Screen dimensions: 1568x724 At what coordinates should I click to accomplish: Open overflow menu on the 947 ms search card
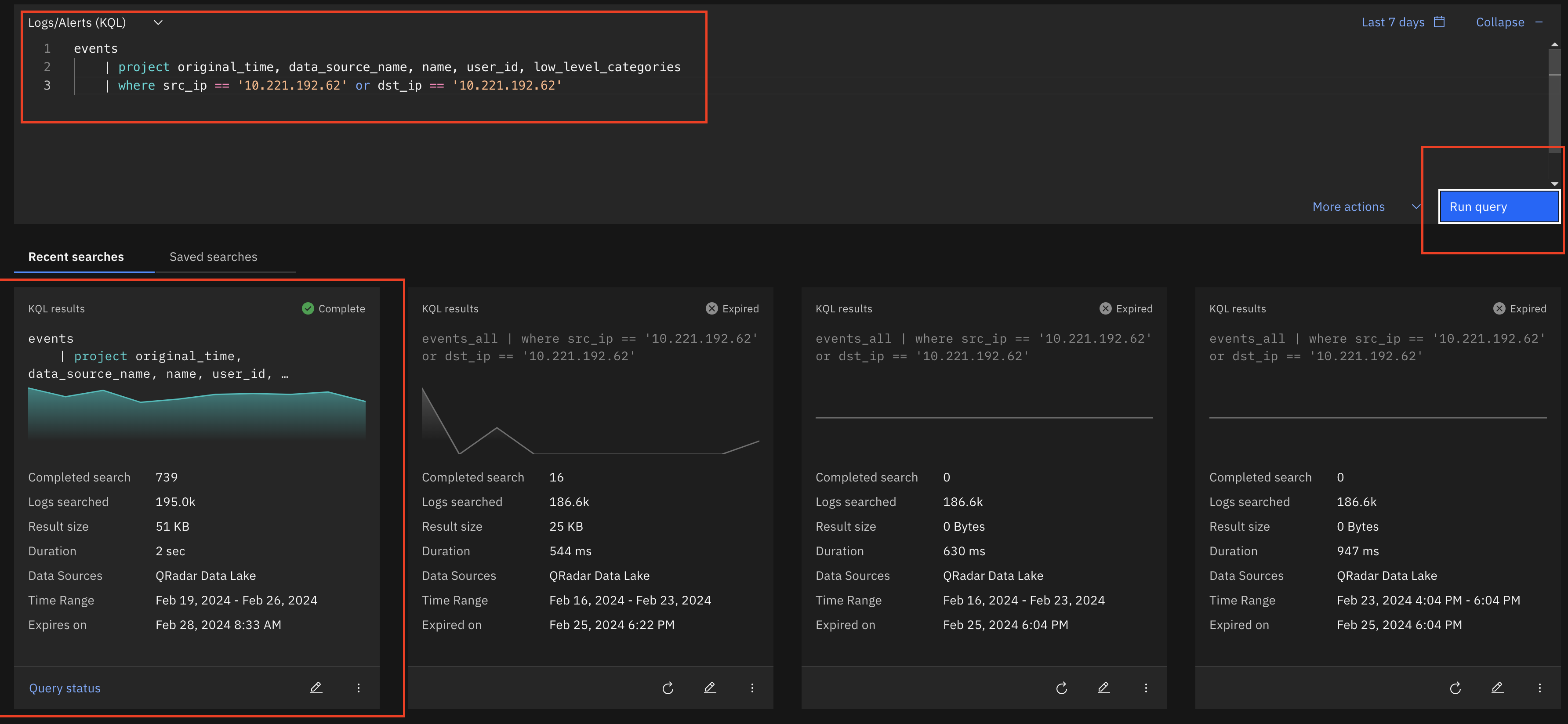[1540, 688]
